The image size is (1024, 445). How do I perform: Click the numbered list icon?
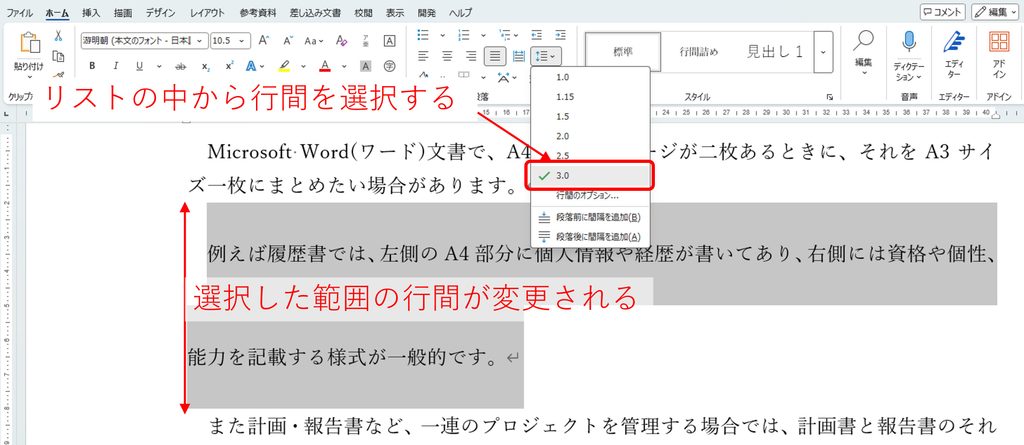tap(464, 35)
